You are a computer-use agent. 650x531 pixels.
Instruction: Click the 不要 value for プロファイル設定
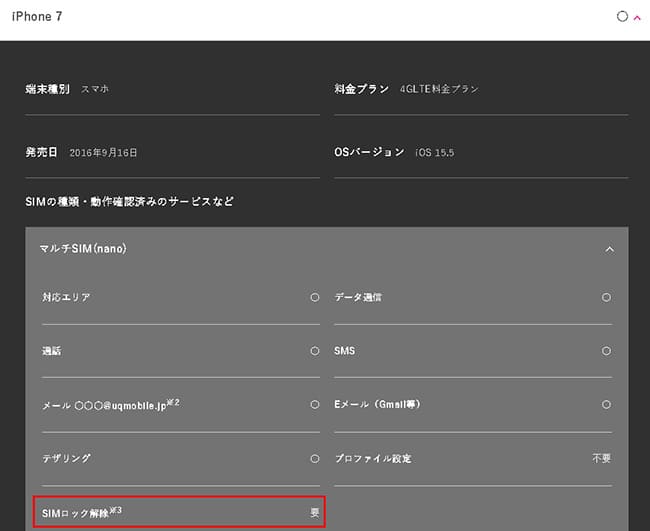(601, 458)
